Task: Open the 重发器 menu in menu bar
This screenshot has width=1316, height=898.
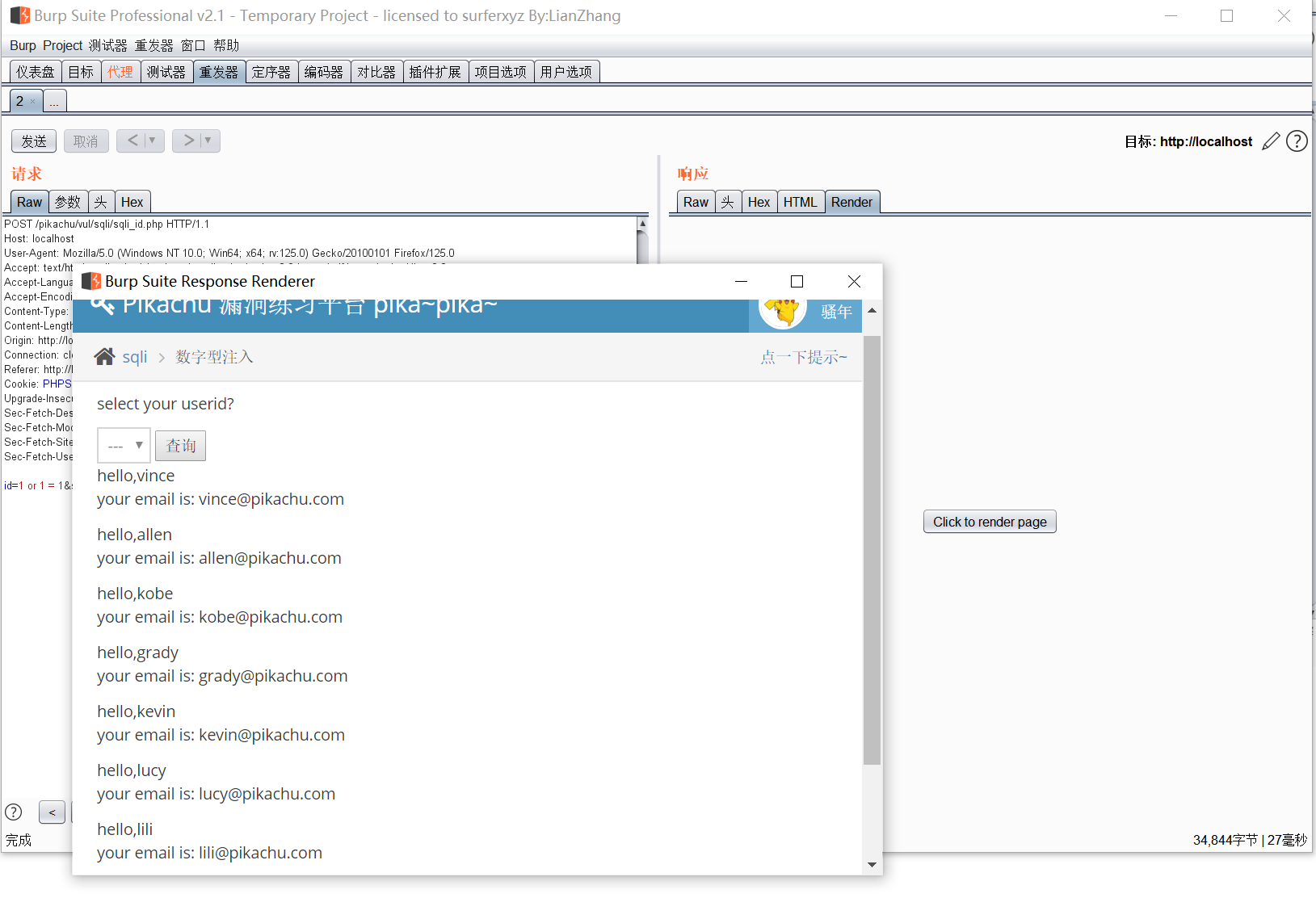Action: 154,46
